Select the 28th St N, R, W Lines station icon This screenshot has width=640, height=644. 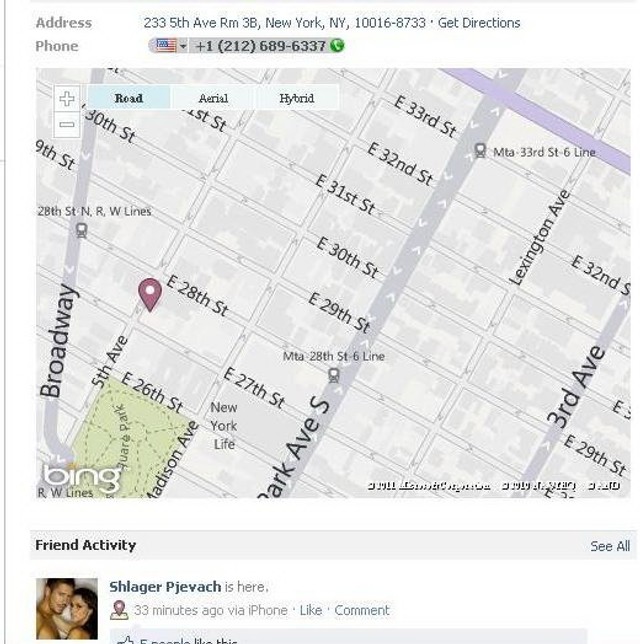pos(81,230)
